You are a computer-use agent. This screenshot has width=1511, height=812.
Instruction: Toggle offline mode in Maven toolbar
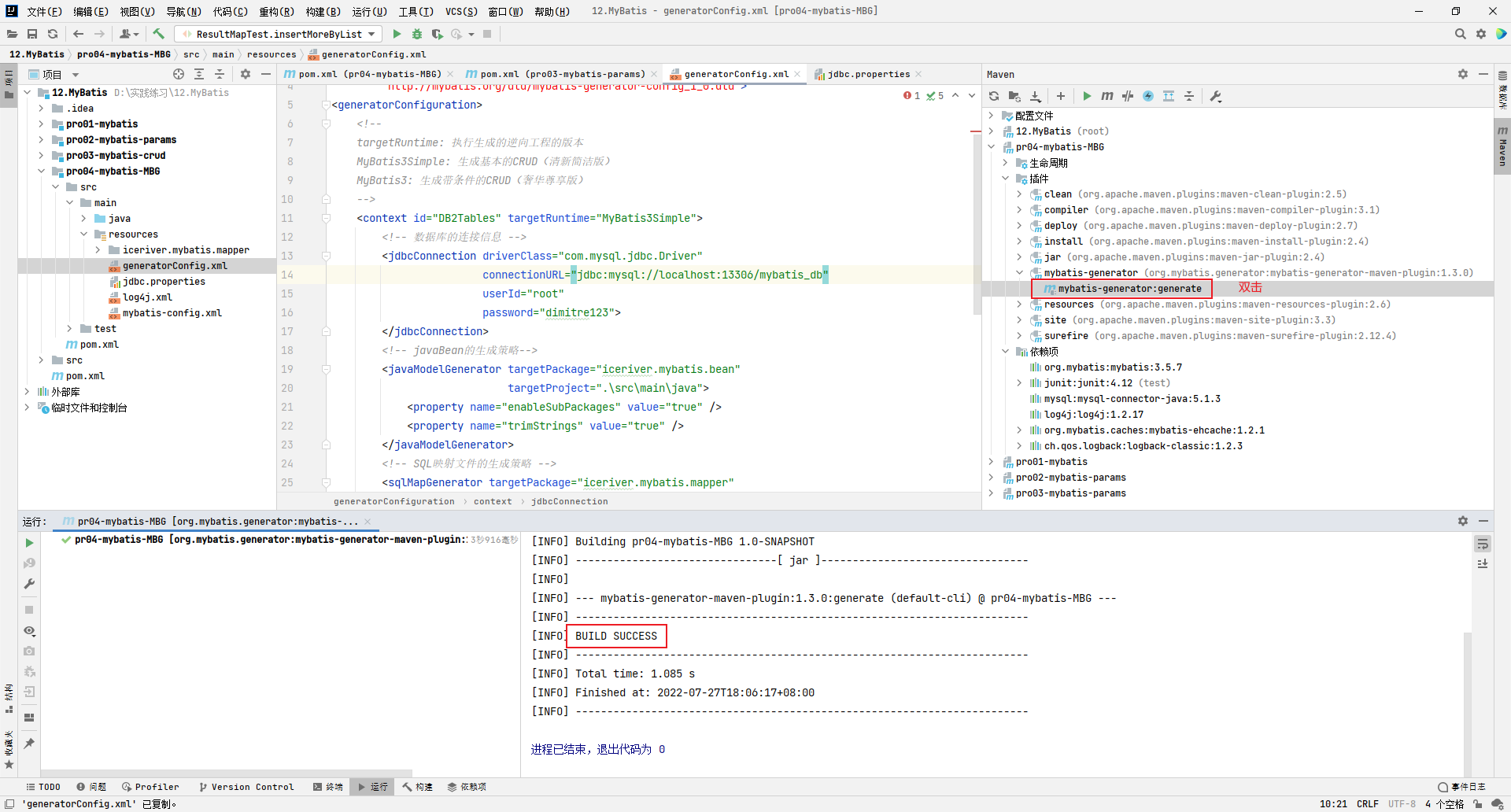tap(1128, 96)
